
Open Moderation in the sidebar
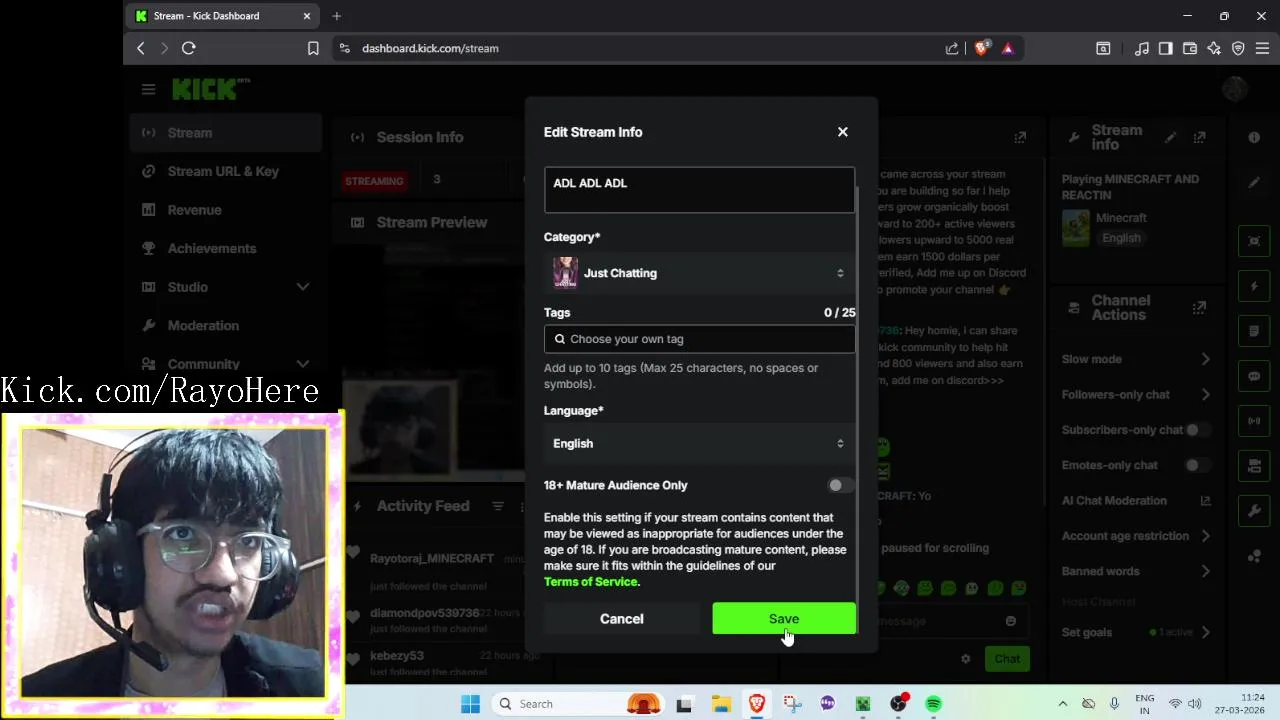(225, 325)
